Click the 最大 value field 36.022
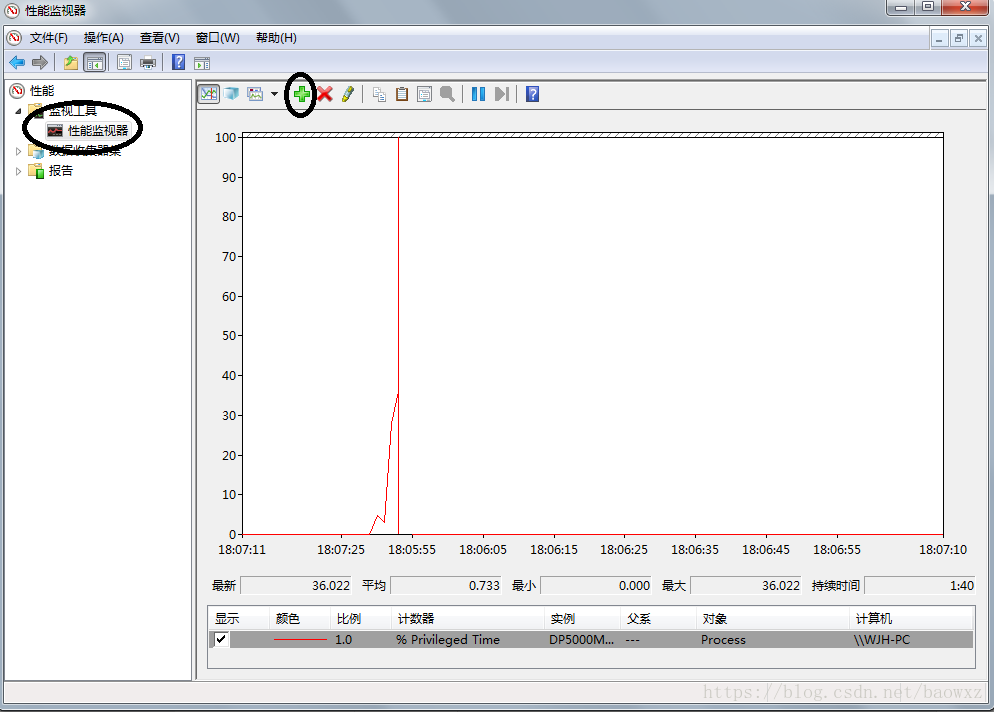Screen dimensions: 994x712 pyautogui.click(x=746, y=586)
